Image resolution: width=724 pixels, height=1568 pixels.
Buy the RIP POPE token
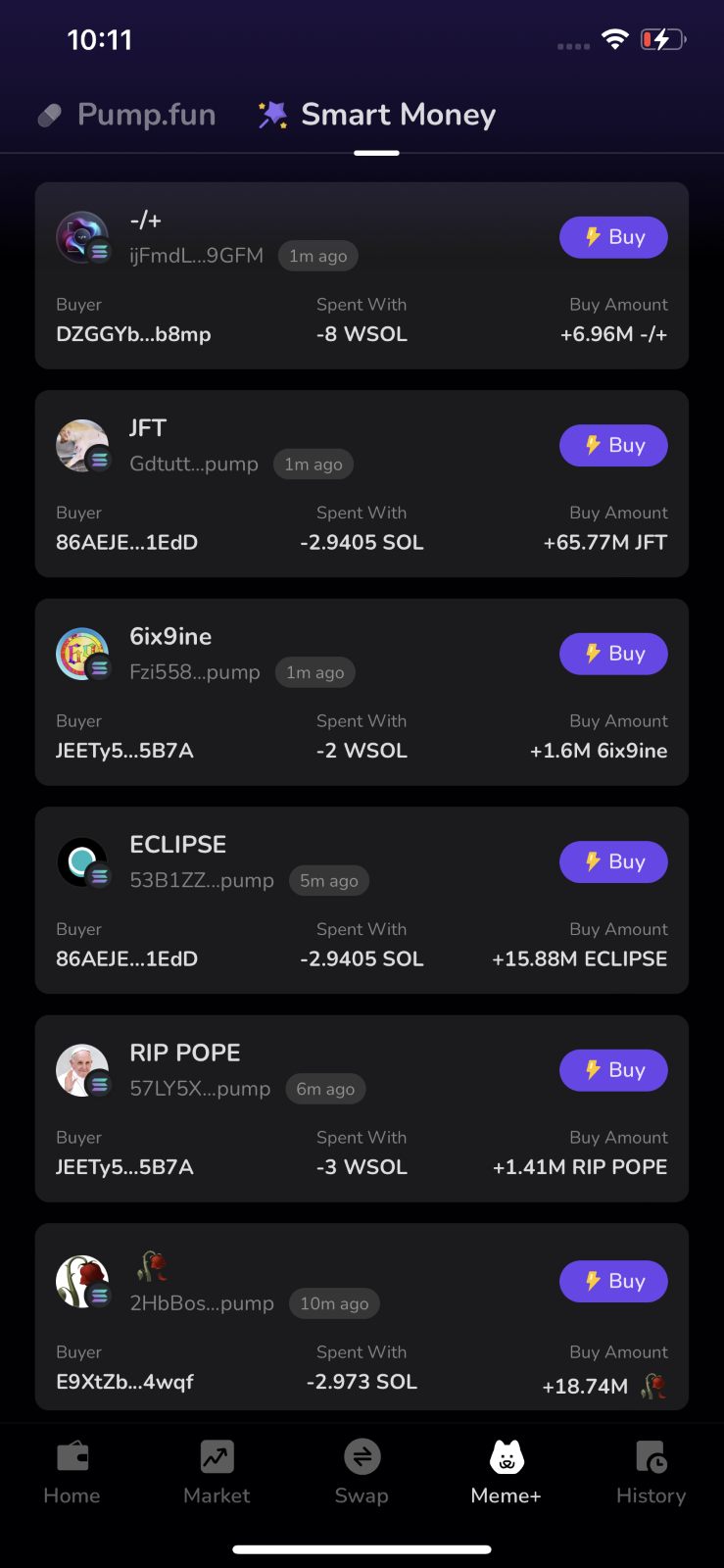point(613,1070)
